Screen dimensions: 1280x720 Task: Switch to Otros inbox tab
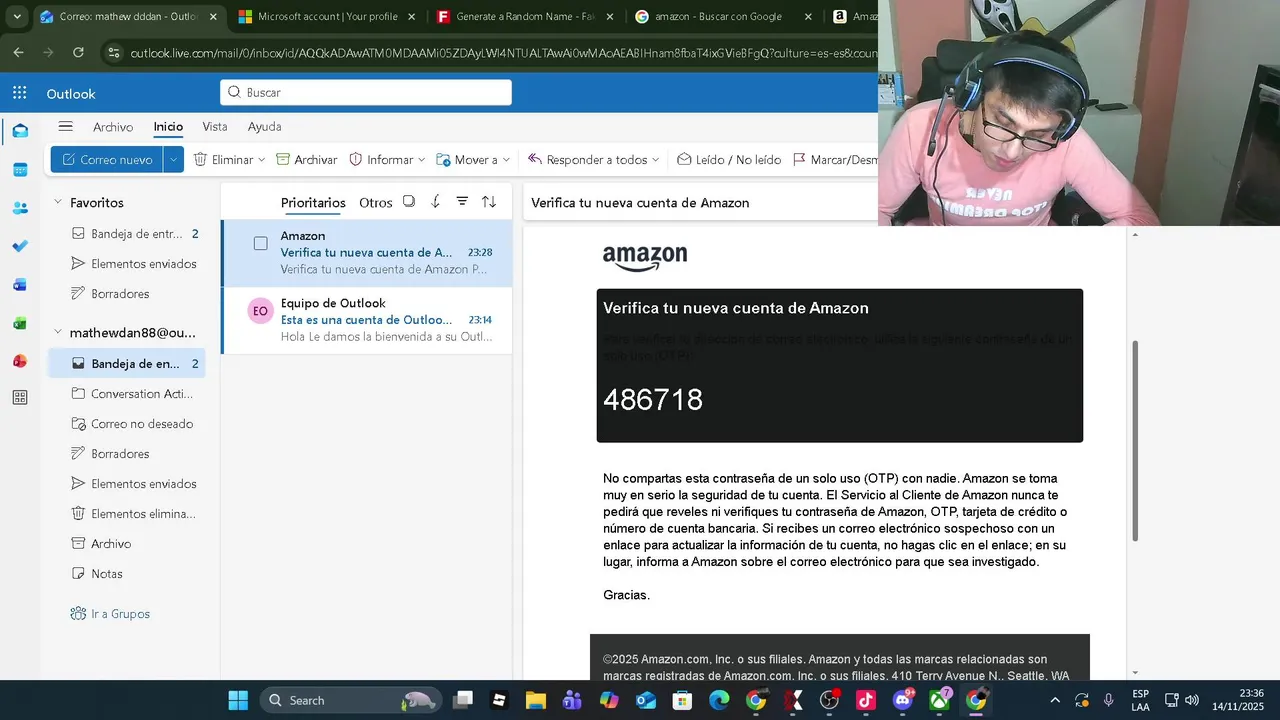376,202
